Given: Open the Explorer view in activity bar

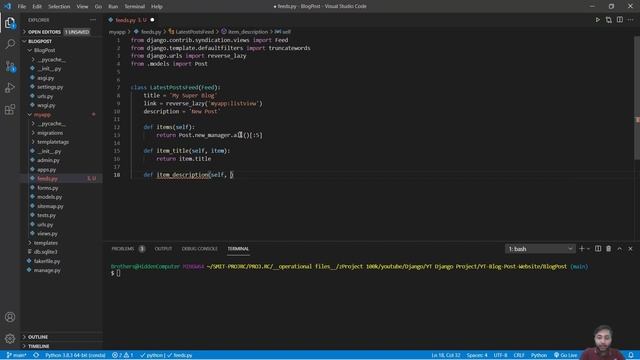Looking at the screenshot, I should click(x=10, y=23).
